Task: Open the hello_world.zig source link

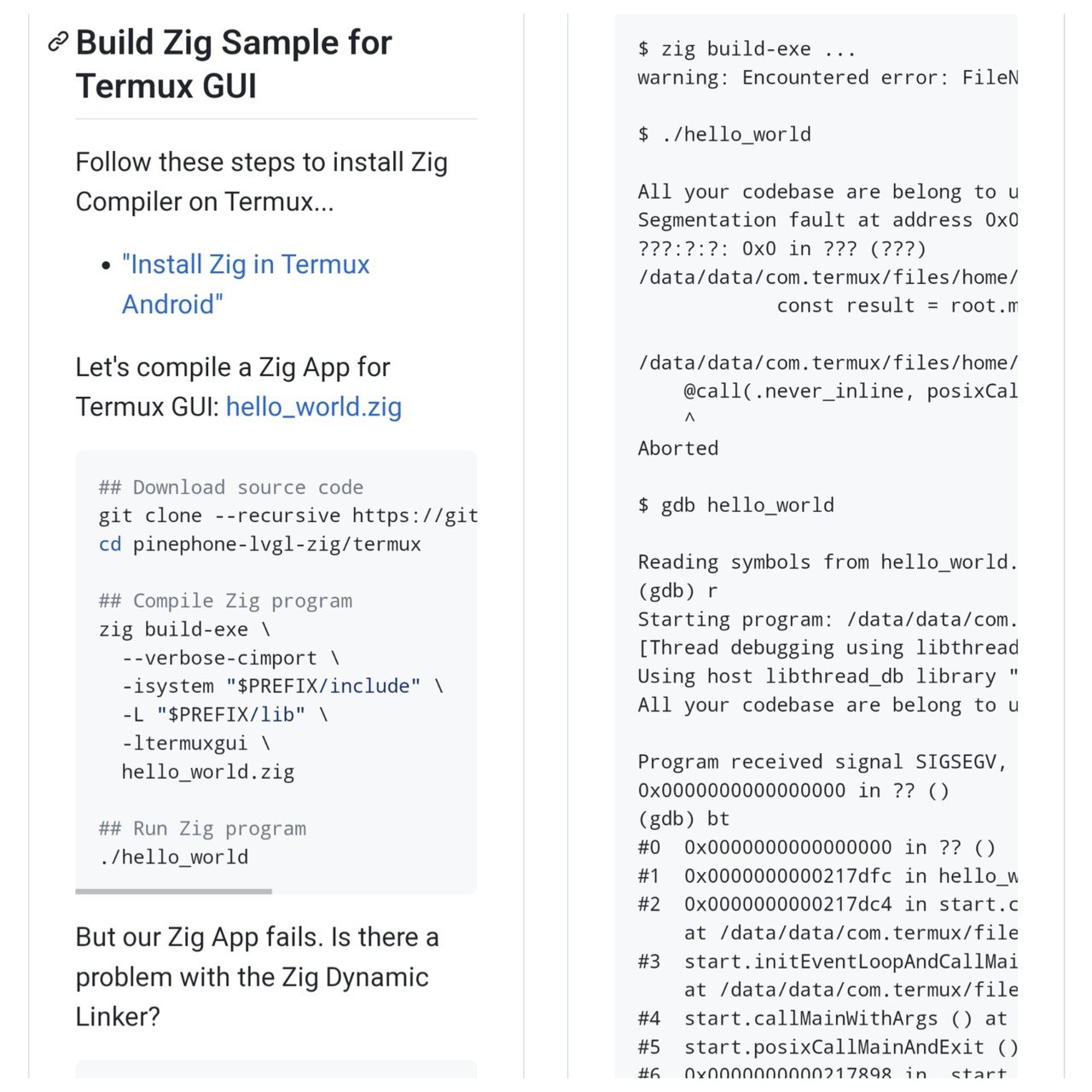Action: 313,407
